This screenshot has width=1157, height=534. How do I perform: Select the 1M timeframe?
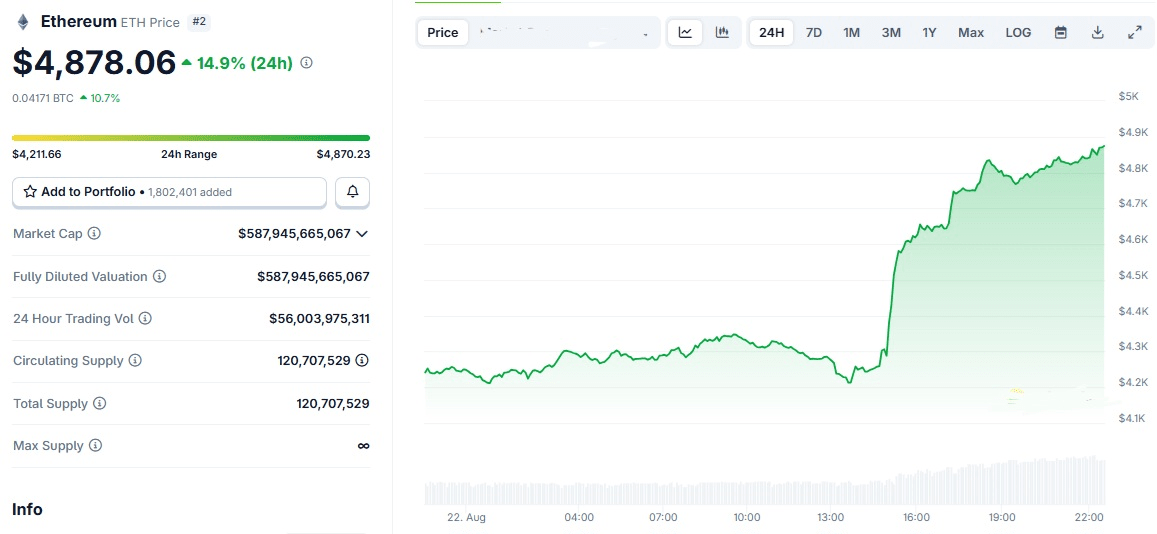tap(852, 32)
